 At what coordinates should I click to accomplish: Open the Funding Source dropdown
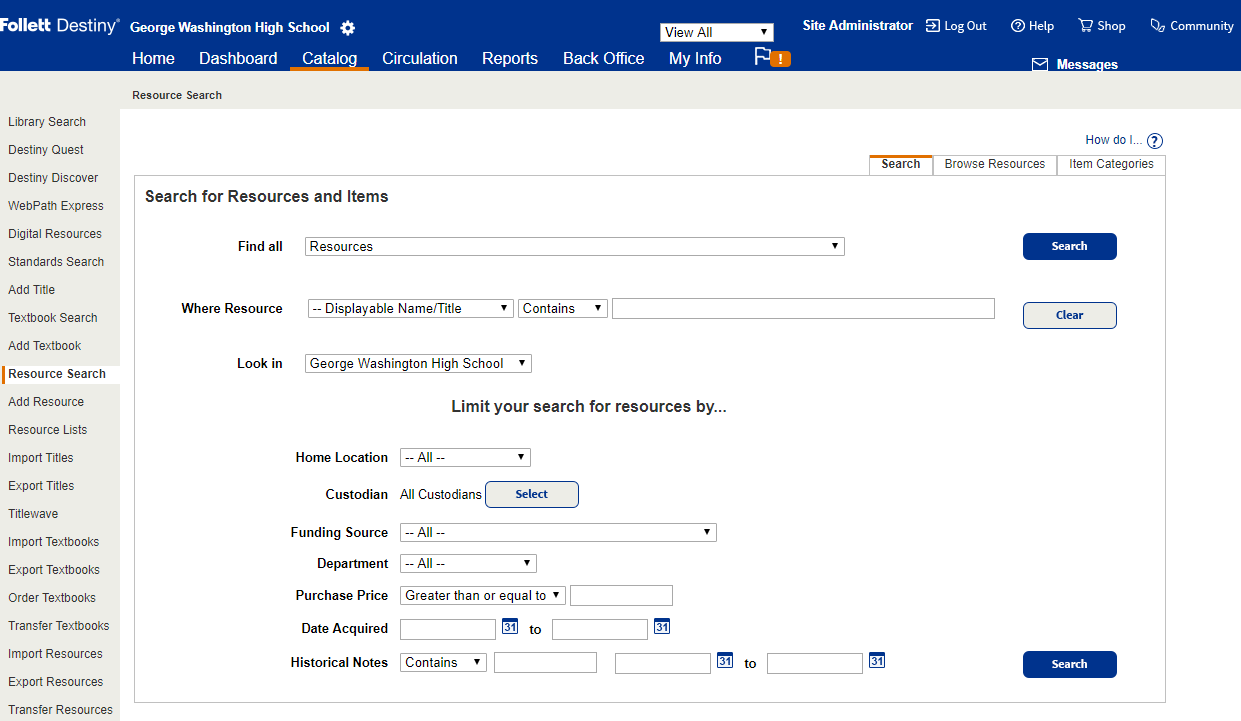(x=558, y=533)
